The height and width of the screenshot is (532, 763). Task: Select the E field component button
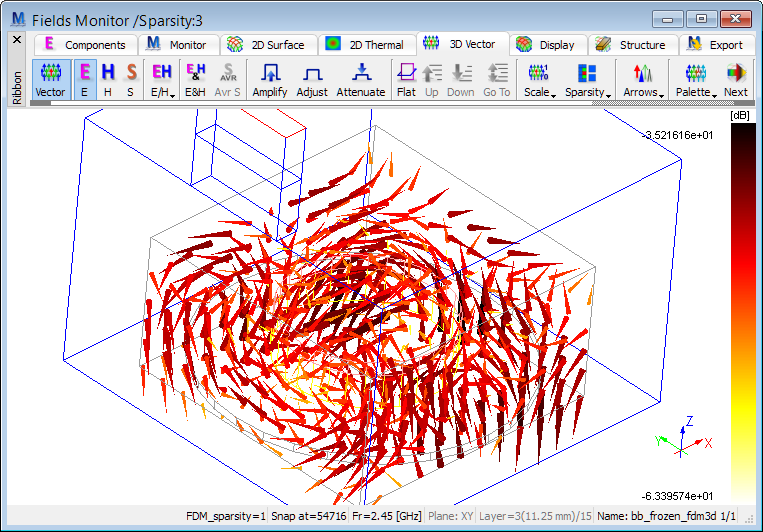(x=84, y=79)
